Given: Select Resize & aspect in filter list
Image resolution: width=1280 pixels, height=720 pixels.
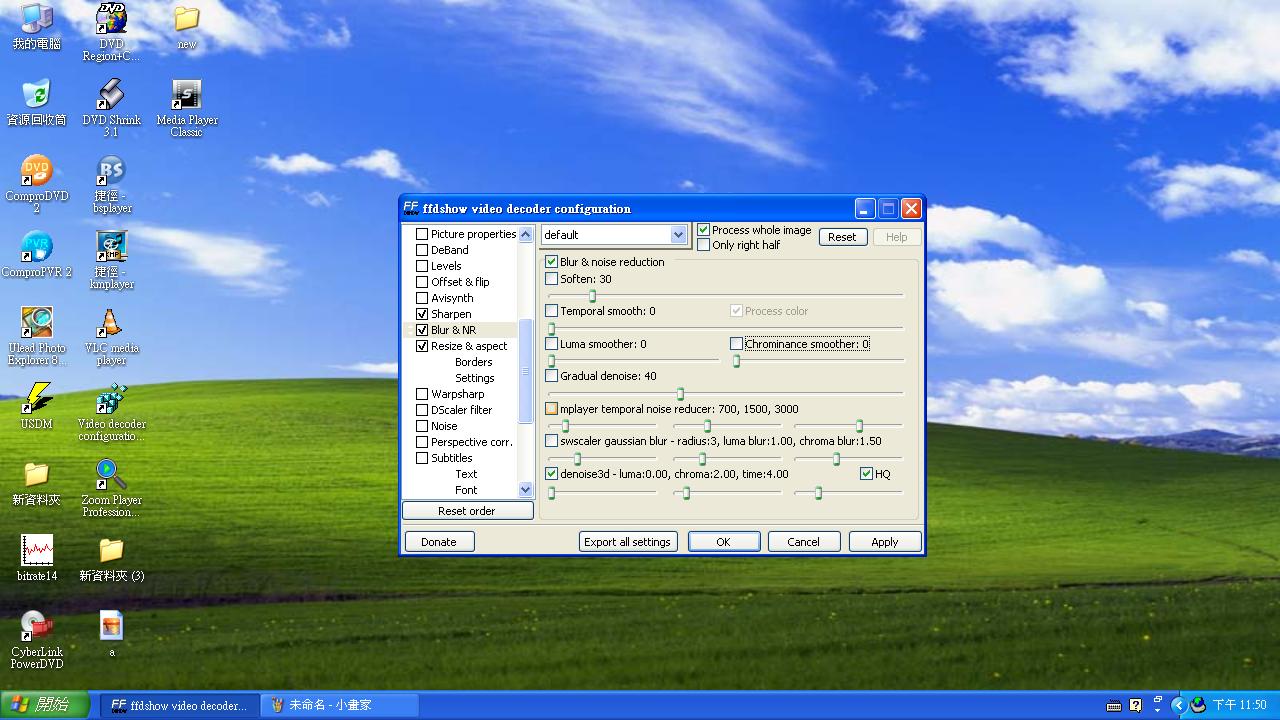Looking at the screenshot, I should coord(469,346).
